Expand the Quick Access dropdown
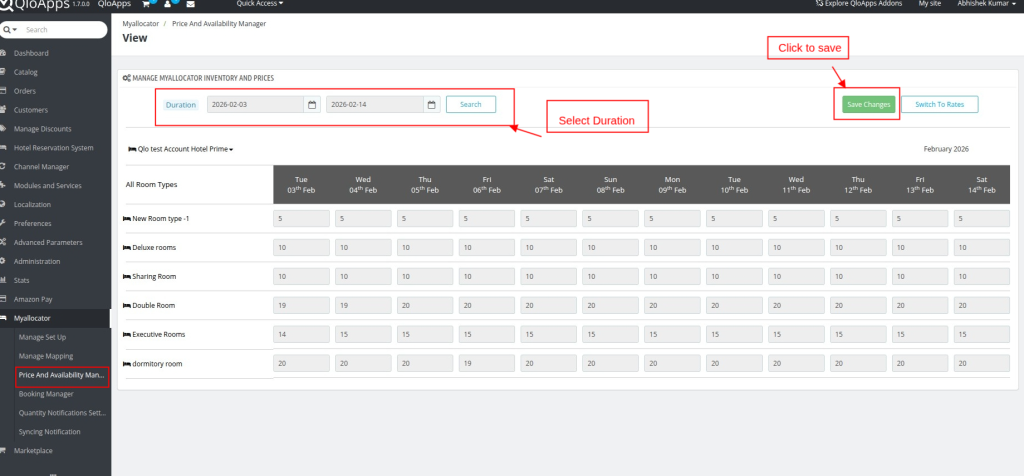1024x476 pixels. click(259, 4)
